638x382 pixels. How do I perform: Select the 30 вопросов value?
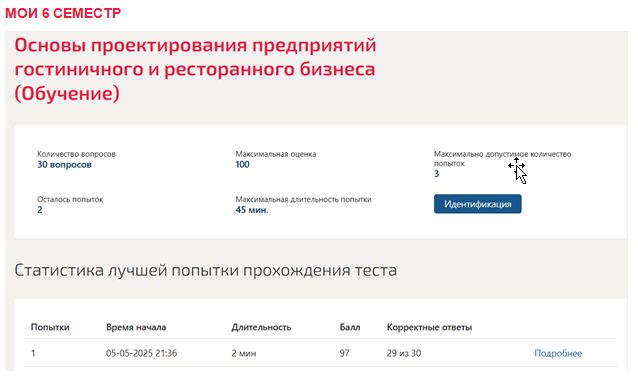tap(64, 165)
